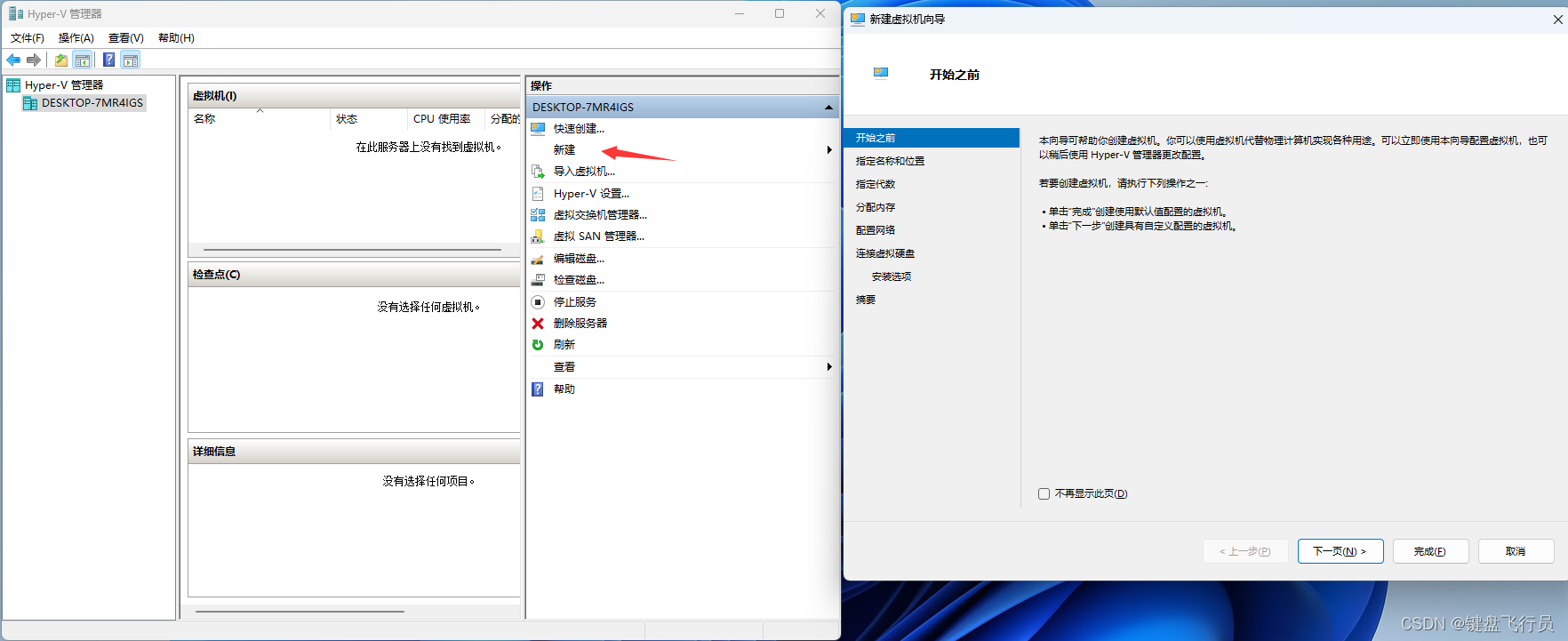Click the Hyper-V 管理器 title bar app icon
Image resolution: width=1568 pixels, height=641 pixels.
click(x=16, y=13)
